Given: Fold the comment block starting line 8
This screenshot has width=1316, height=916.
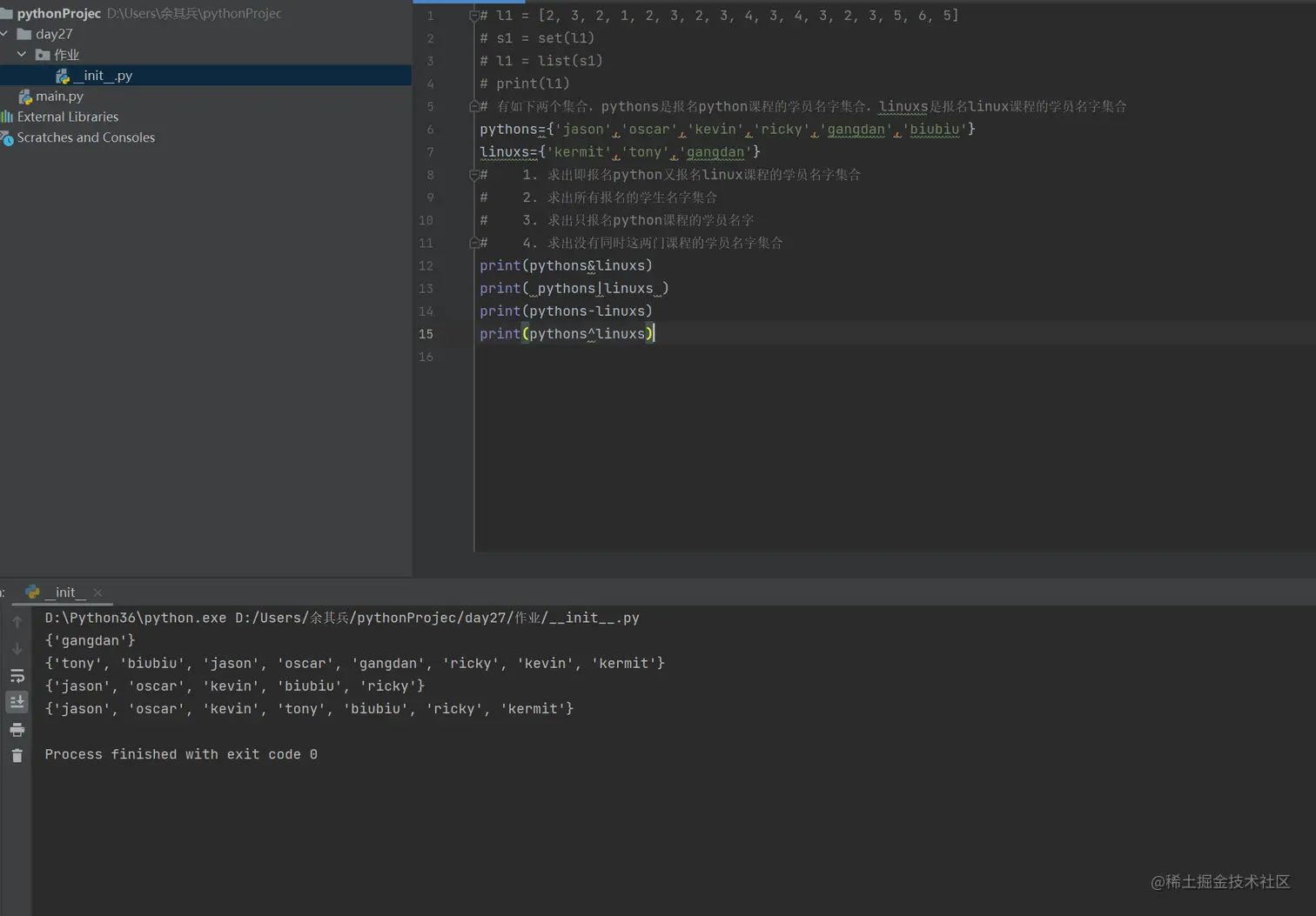Looking at the screenshot, I should pyautogui.click(x=474, y=175).
